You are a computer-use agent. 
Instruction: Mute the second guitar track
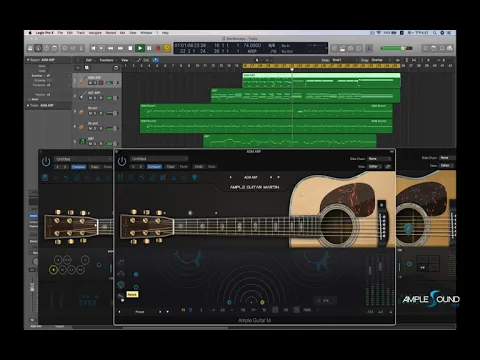[90, 98]
